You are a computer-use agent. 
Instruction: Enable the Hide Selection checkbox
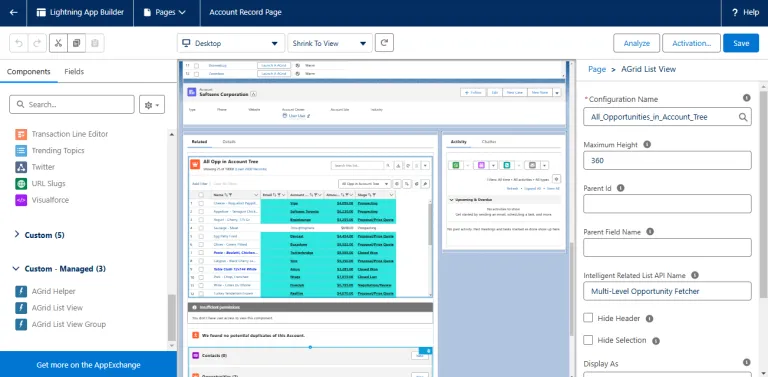click(x=588, y=340)
